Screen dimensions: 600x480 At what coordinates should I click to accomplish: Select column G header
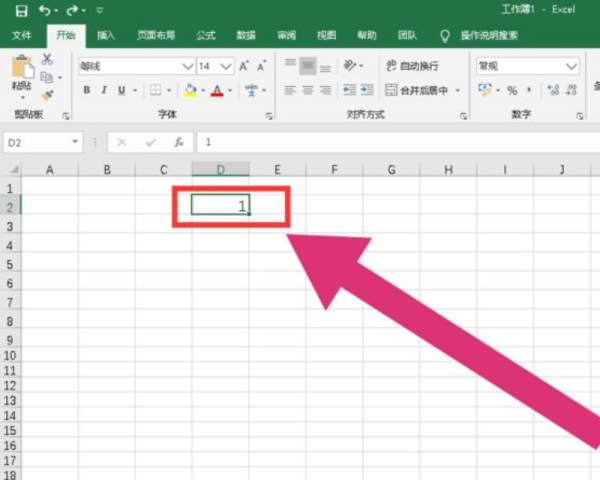tap(391, 169)
